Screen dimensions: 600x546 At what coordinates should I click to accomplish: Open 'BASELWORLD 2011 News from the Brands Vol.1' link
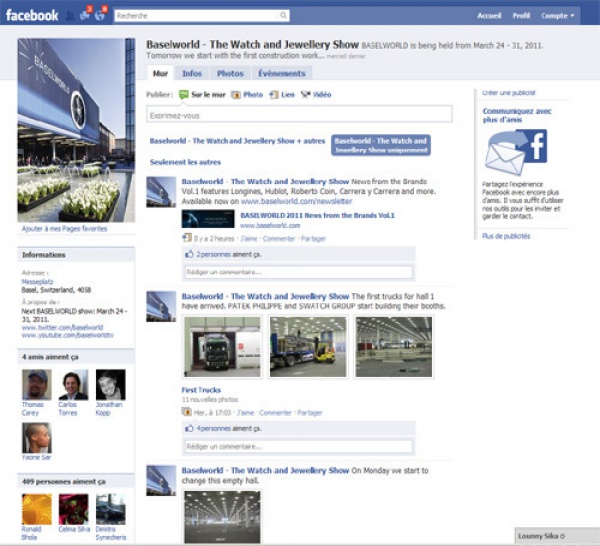coord(317,215)
